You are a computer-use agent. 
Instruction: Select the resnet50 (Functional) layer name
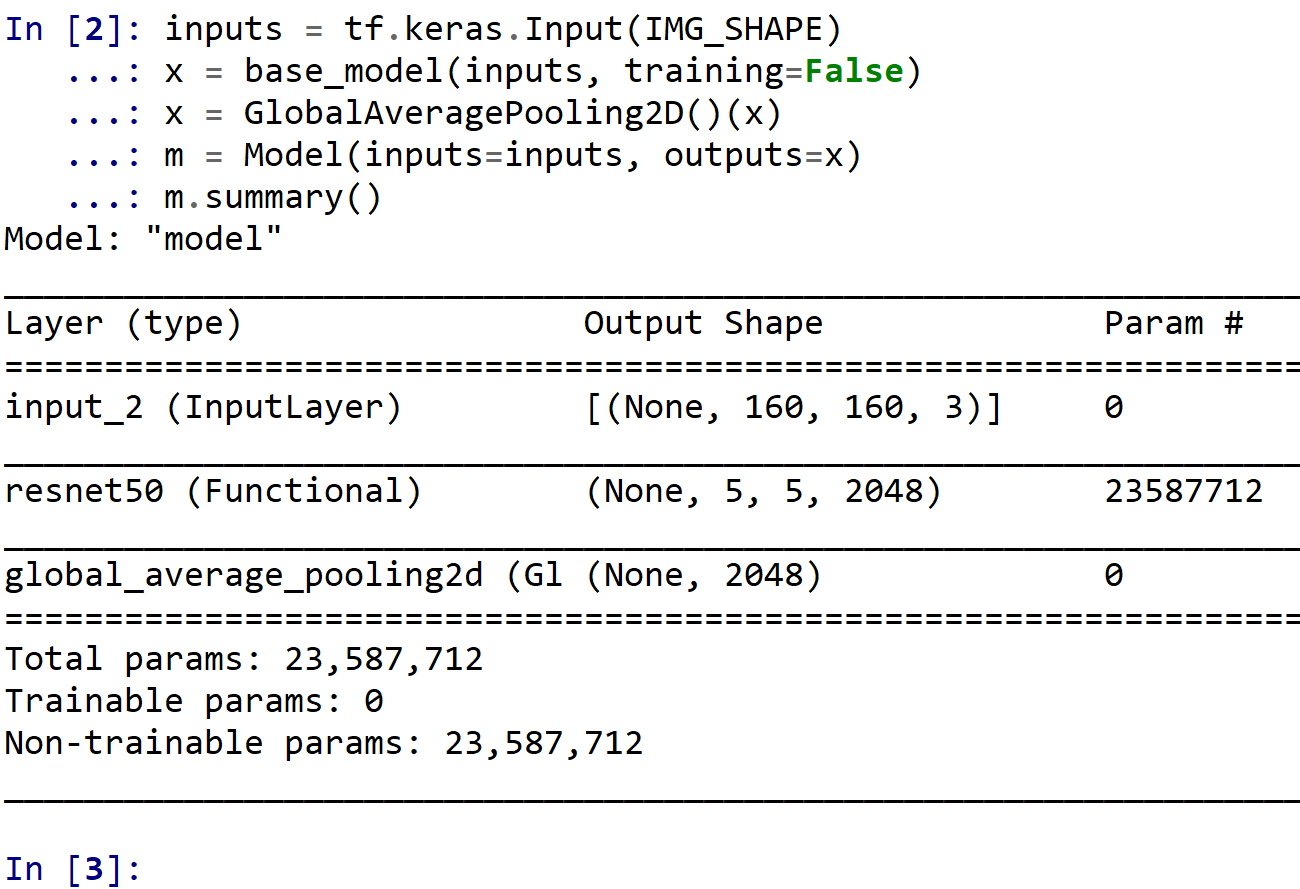coord(213,491)
